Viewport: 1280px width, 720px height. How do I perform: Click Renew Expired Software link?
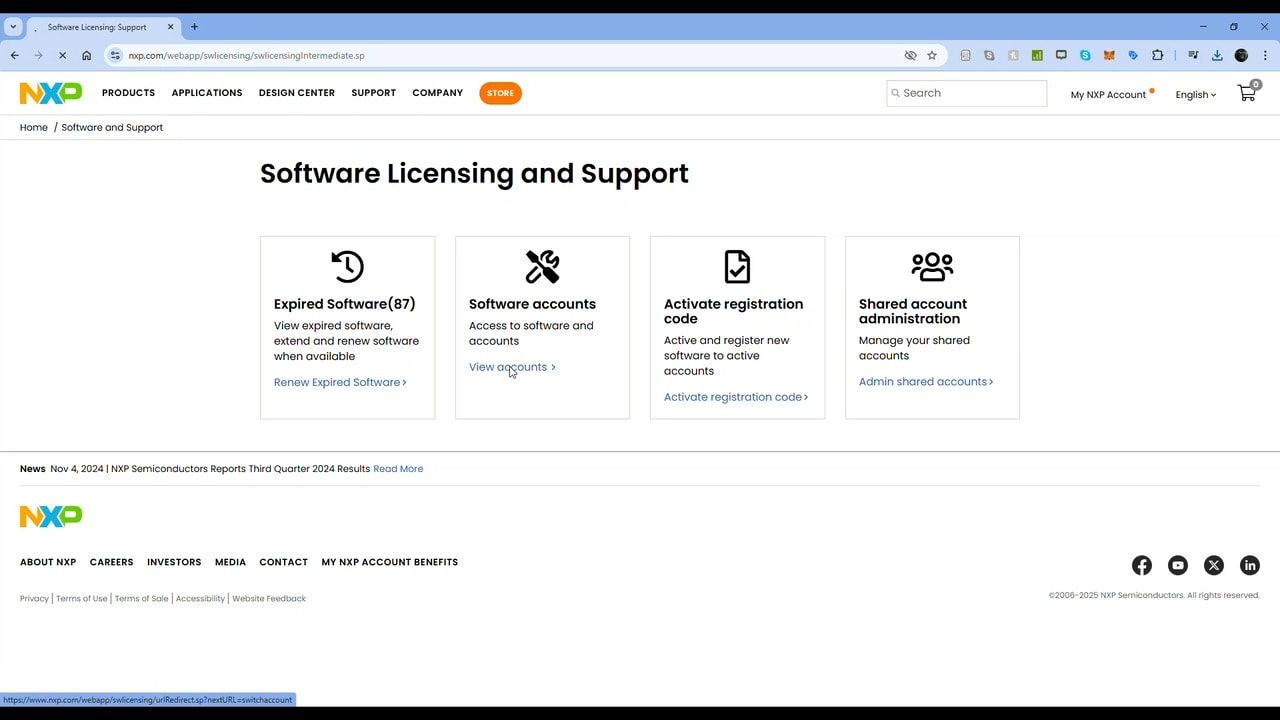[339, 382]
